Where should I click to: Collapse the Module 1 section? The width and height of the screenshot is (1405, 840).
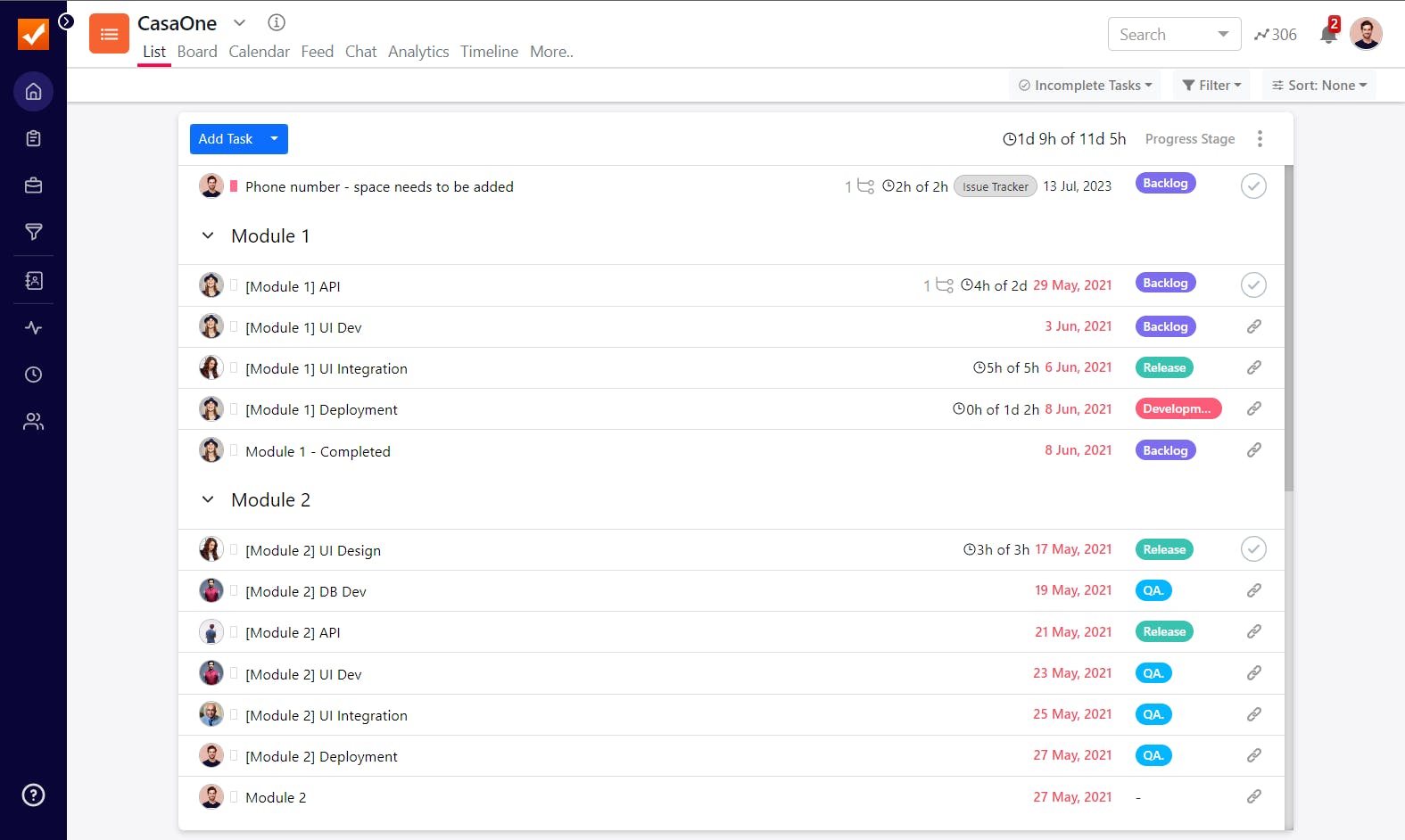pyautogui.click(x=208, y=235)
